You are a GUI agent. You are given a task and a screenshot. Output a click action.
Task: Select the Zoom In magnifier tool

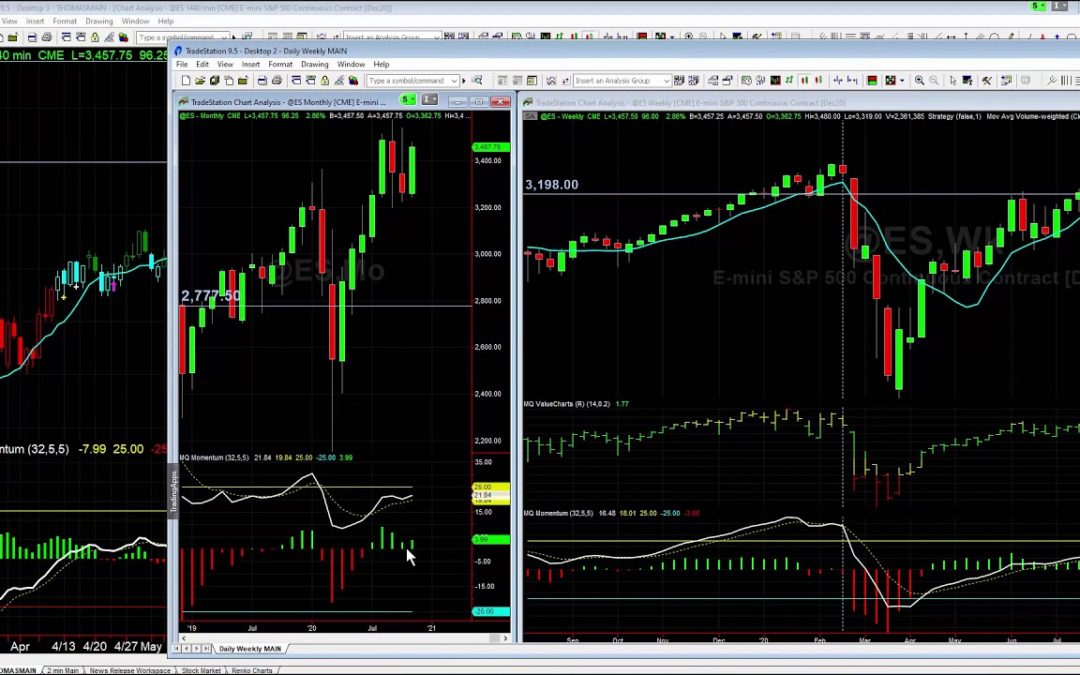tap(921, 81)
